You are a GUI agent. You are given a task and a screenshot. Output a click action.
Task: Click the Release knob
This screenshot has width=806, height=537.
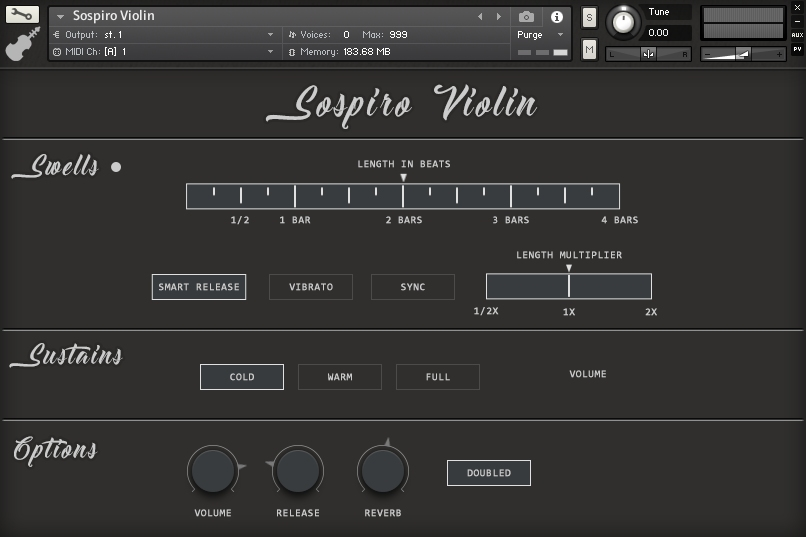point(298,470)
